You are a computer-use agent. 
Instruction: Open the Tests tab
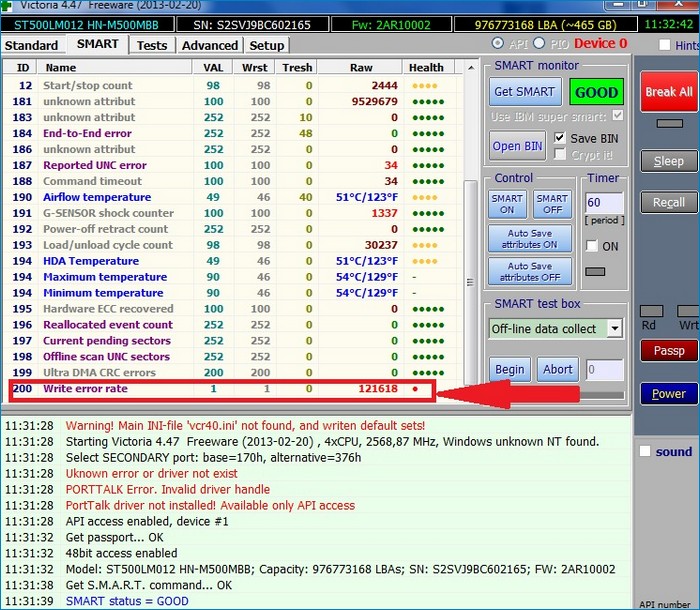click(x=152, y=45)
